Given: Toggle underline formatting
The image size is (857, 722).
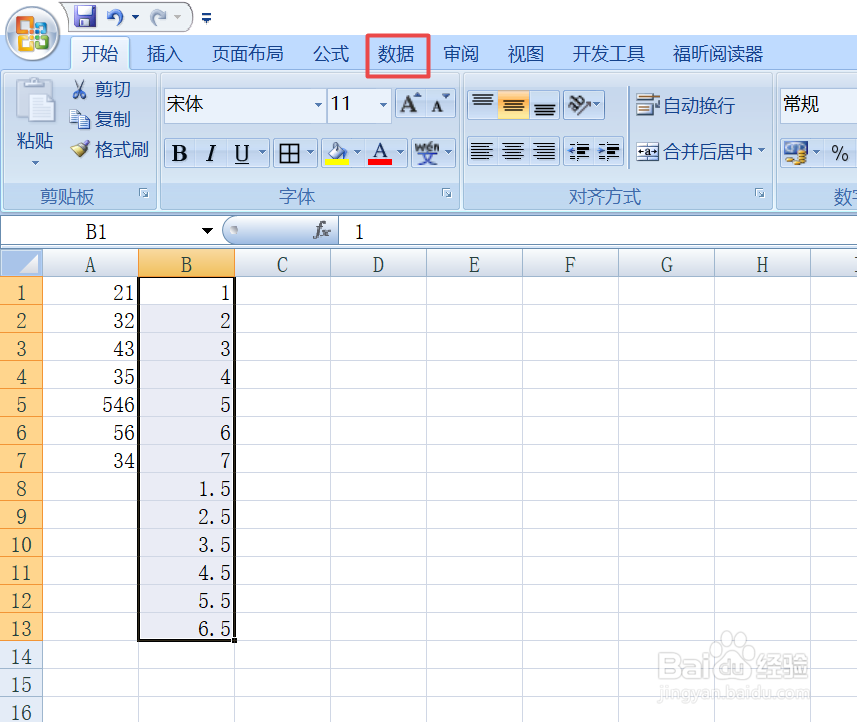Looking at the screenshot, I should pos(242,153).
